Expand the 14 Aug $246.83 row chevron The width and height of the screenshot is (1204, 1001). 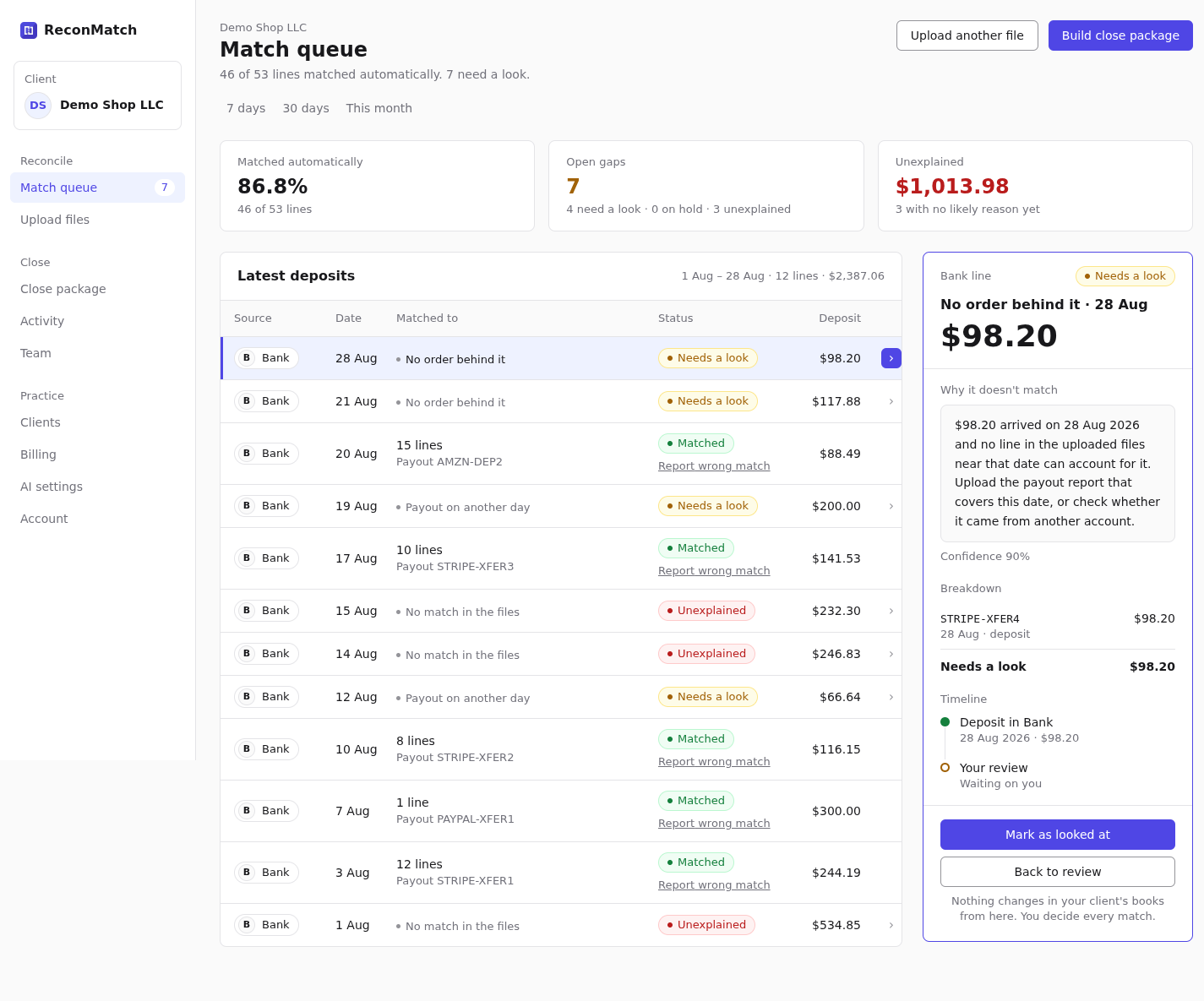[891, 654]
